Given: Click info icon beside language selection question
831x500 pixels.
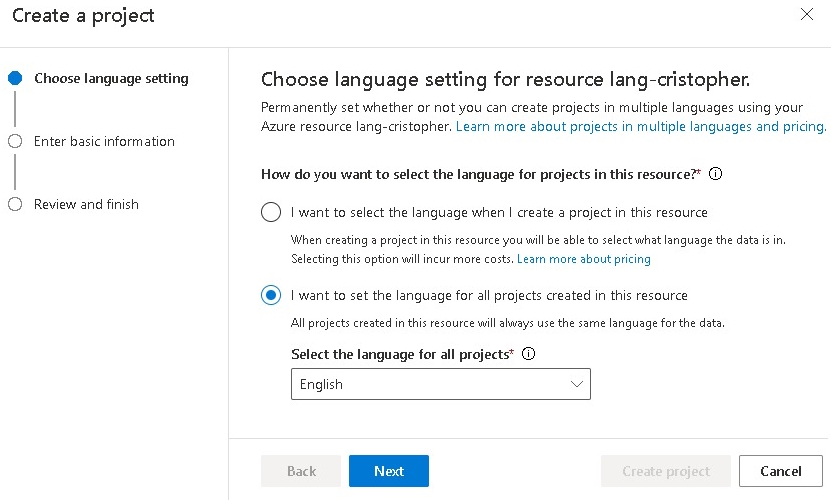Looking at the screenshot, I should (x=715, y=174).
